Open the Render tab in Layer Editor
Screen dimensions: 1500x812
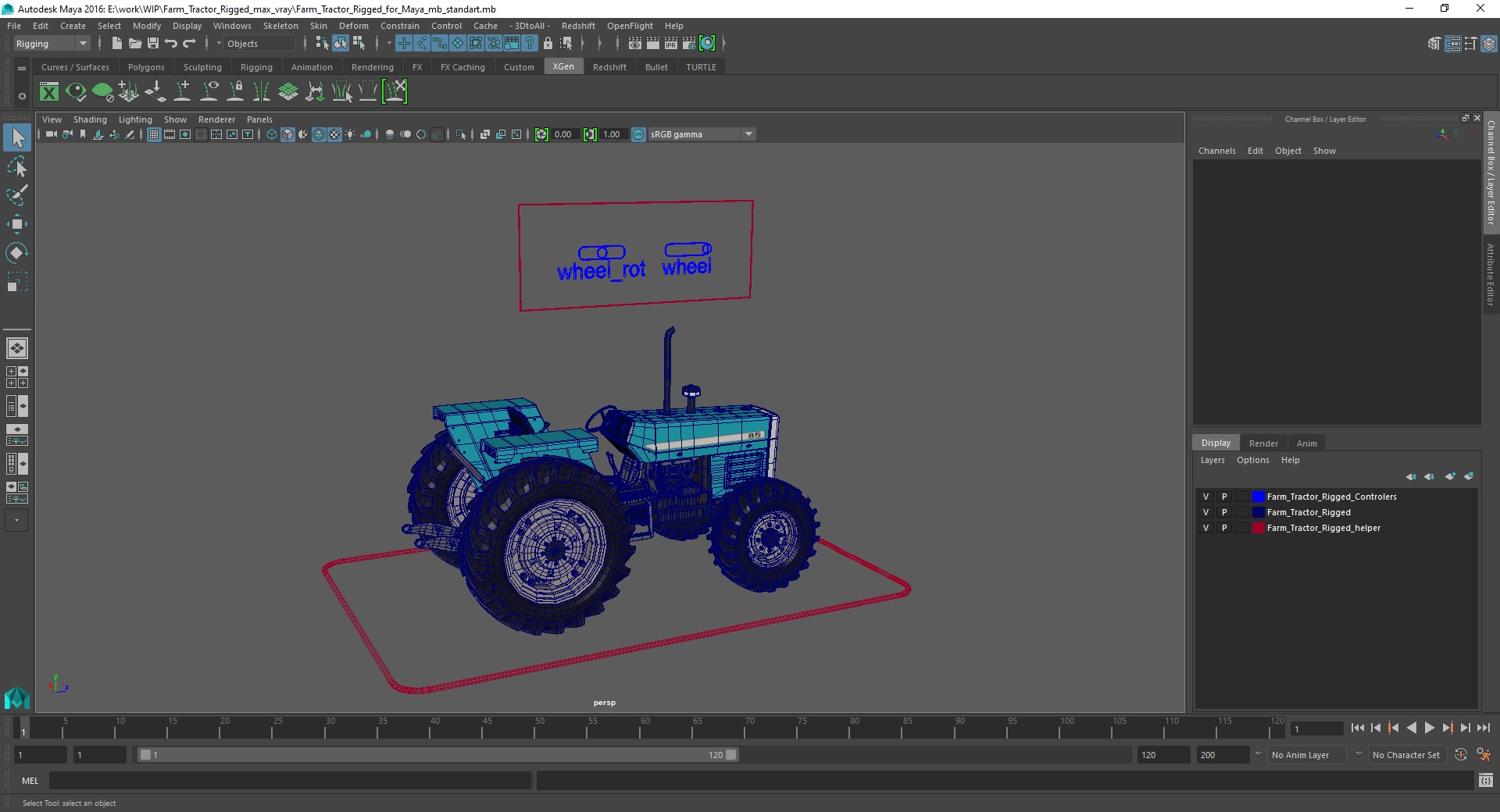point(1263,443)
